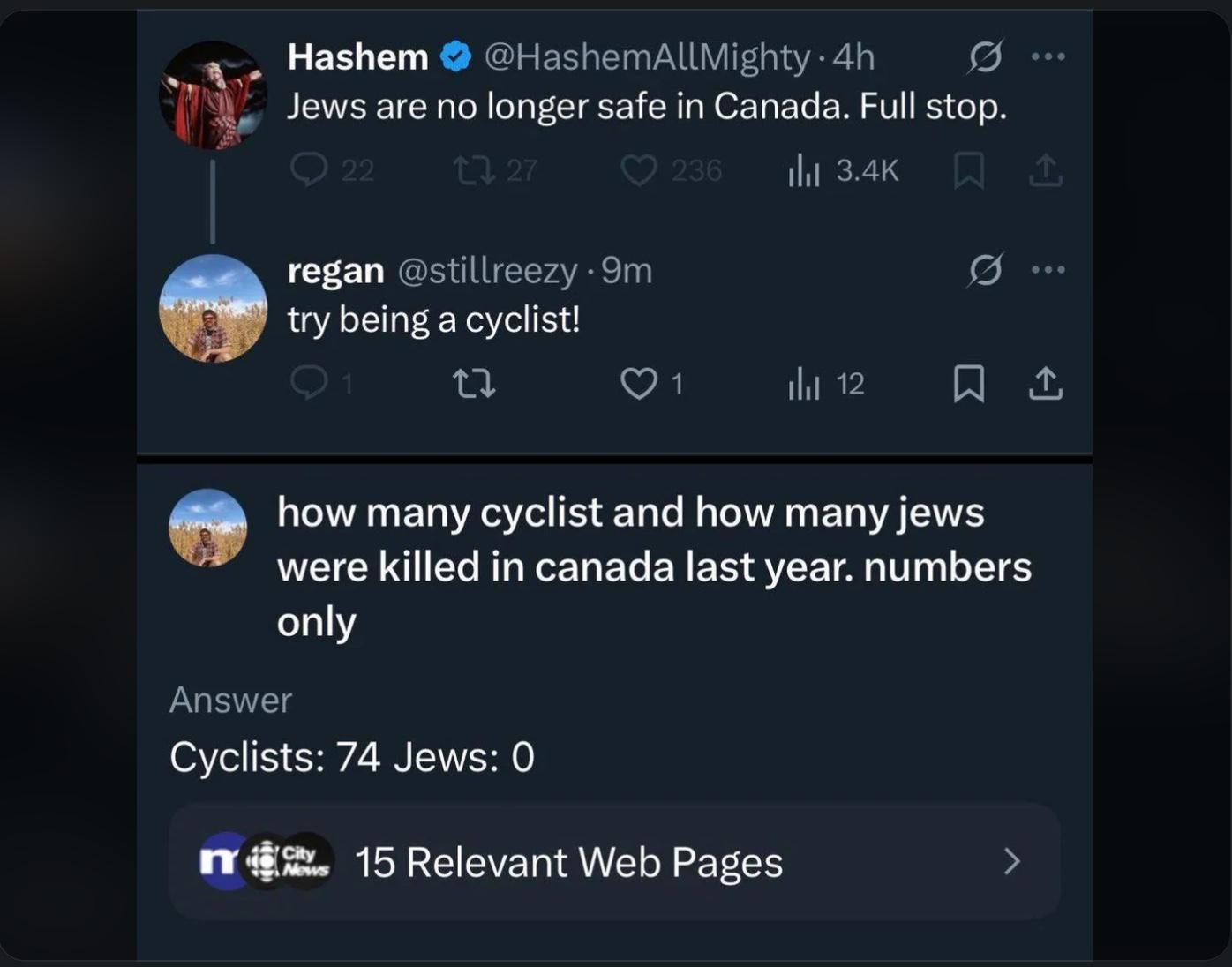
Task: Click Hashem's profile avatar
Action: pos(213,94)
